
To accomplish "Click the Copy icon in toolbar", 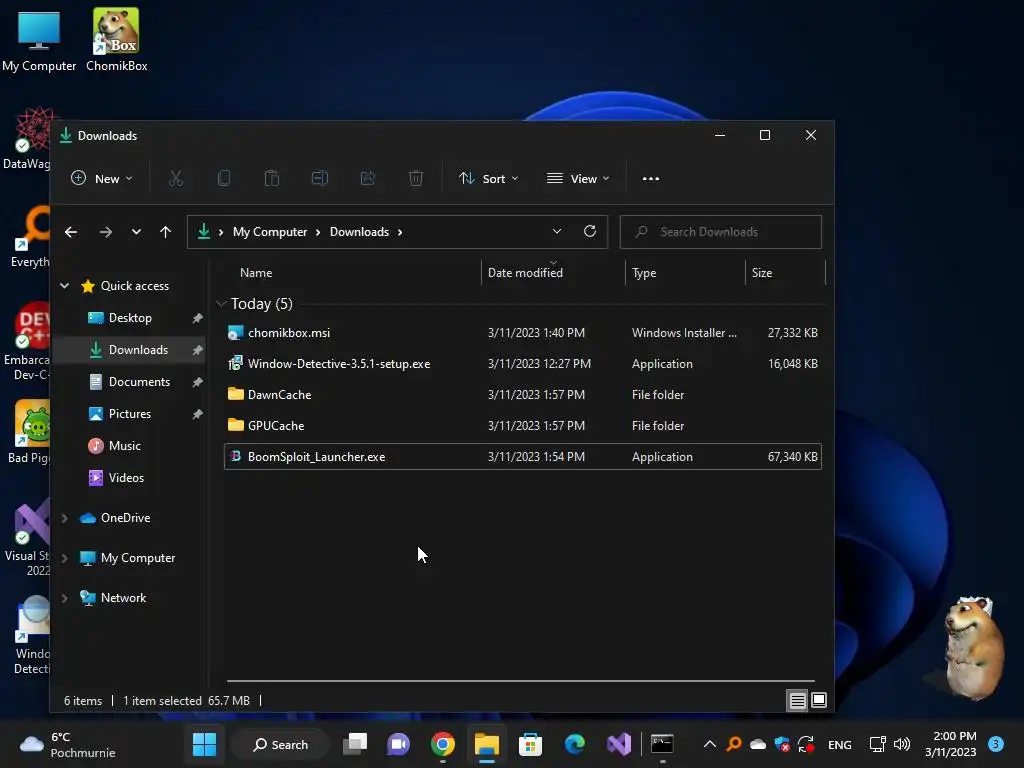I will (x=224, y=178).
